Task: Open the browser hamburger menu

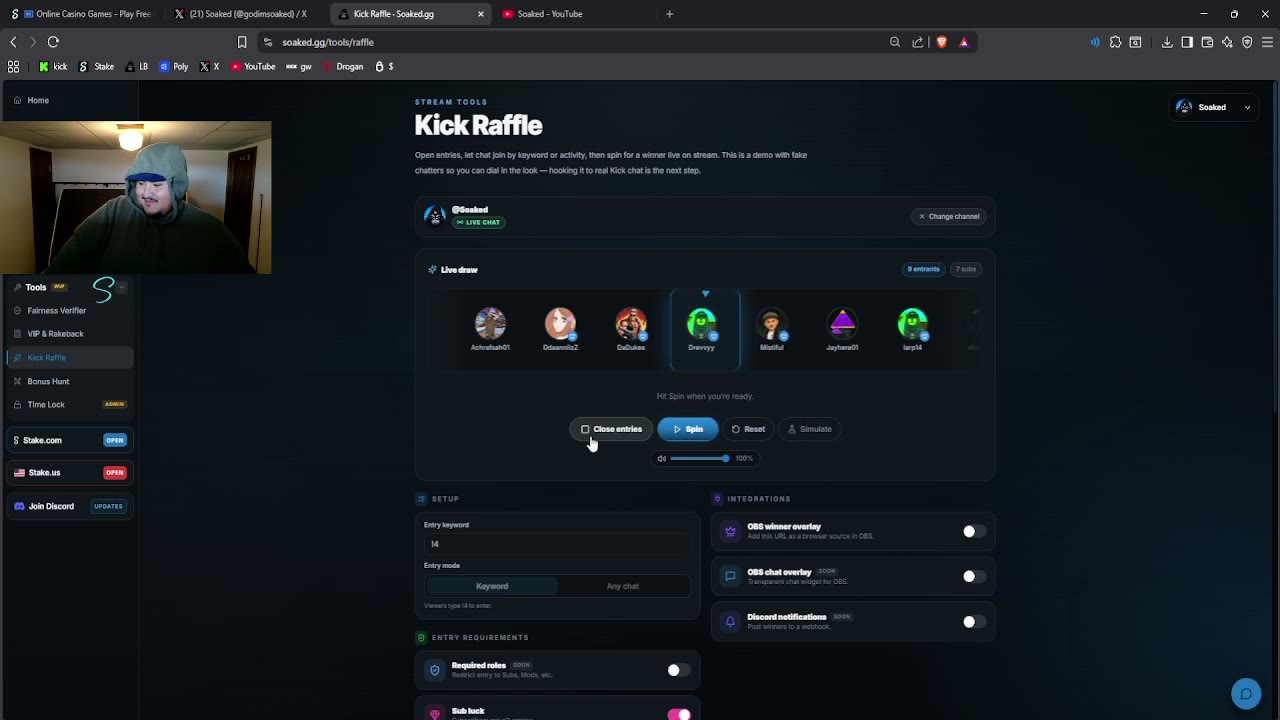Action: click(1267, 42)
